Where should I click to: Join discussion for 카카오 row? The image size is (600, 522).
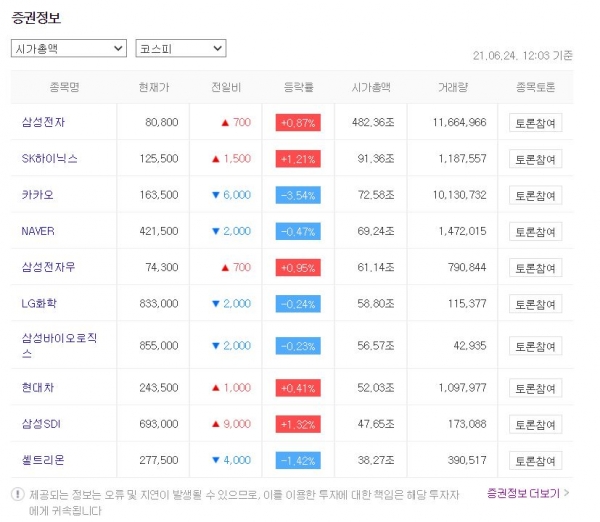(x=535, y=196)
